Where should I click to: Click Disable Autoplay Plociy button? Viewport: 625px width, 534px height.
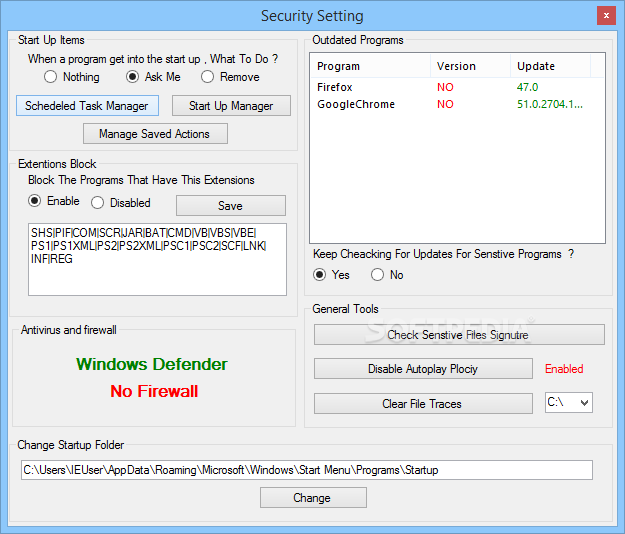tap(423, 369)
